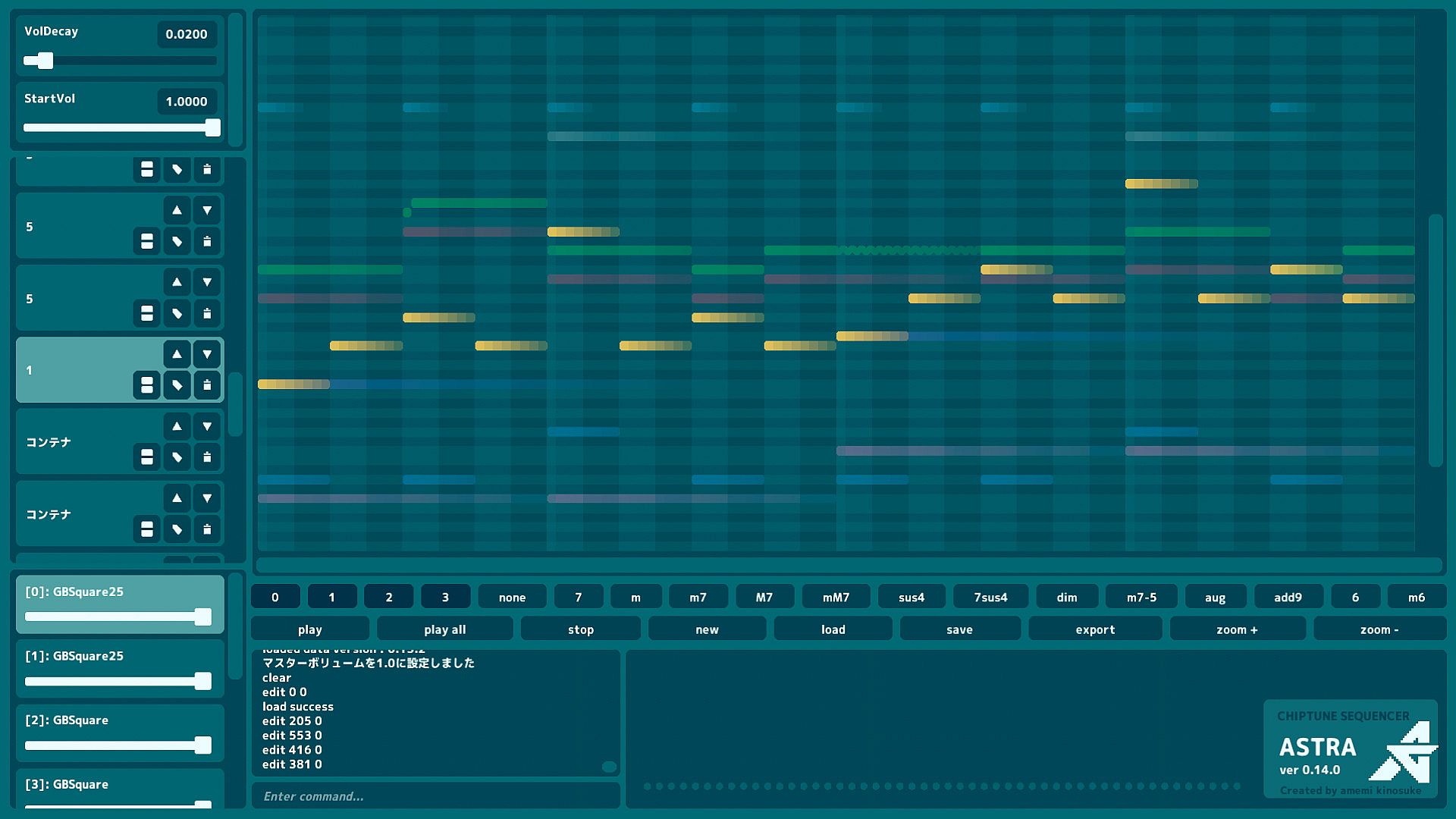The height and width of the screenshot is (819, 1456).
Task: Click trash icon on the bottom コンテナ container
Action: click(207, 529)
